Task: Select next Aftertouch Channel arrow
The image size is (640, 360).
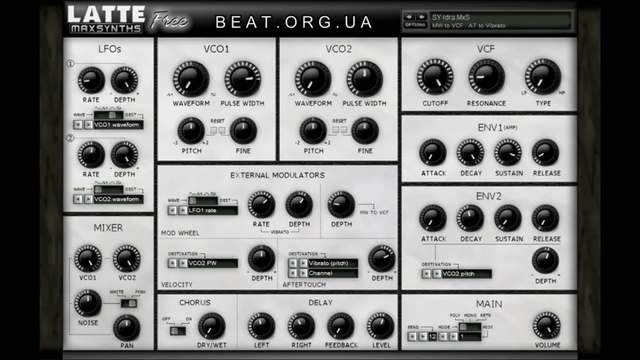Action: click(x=303, y=273)
